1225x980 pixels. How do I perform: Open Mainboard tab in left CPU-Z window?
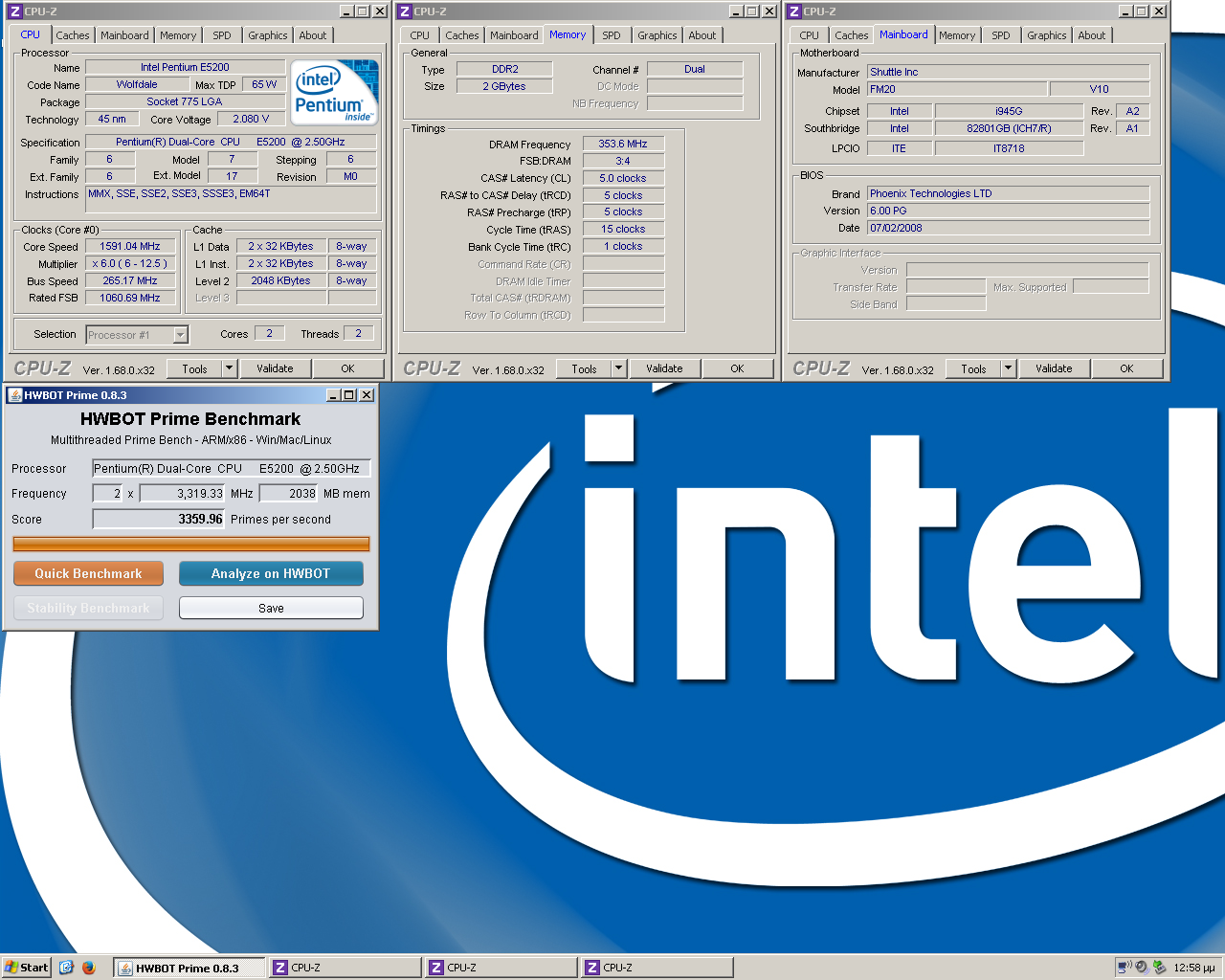[124, 35]
